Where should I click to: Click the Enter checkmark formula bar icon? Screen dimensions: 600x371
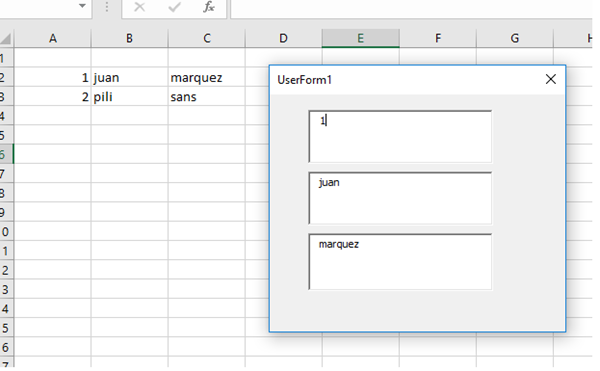174,7
